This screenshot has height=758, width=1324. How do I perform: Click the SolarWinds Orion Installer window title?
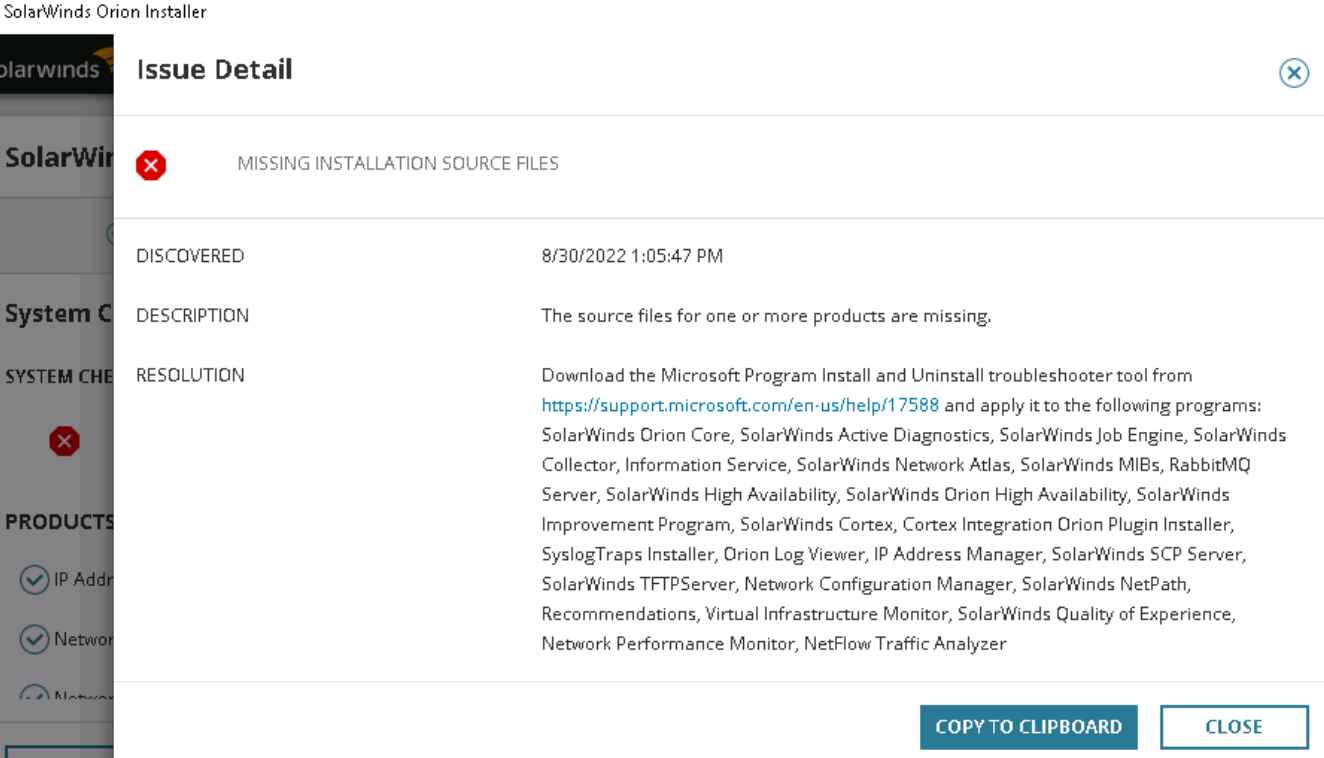tap(104, 12)
